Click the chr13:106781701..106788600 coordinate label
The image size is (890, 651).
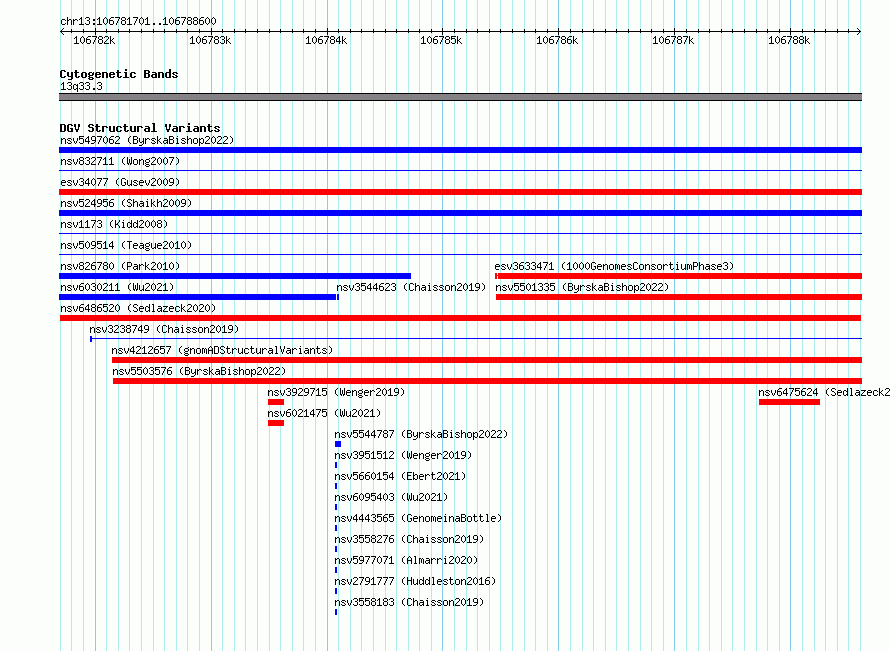[138, 21]
